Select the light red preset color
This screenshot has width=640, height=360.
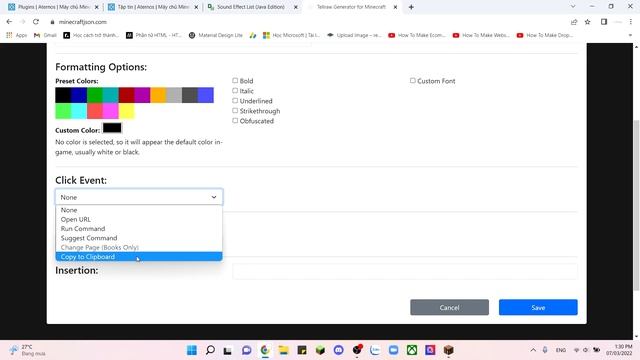pyautogui.click(x=95, y=111)
